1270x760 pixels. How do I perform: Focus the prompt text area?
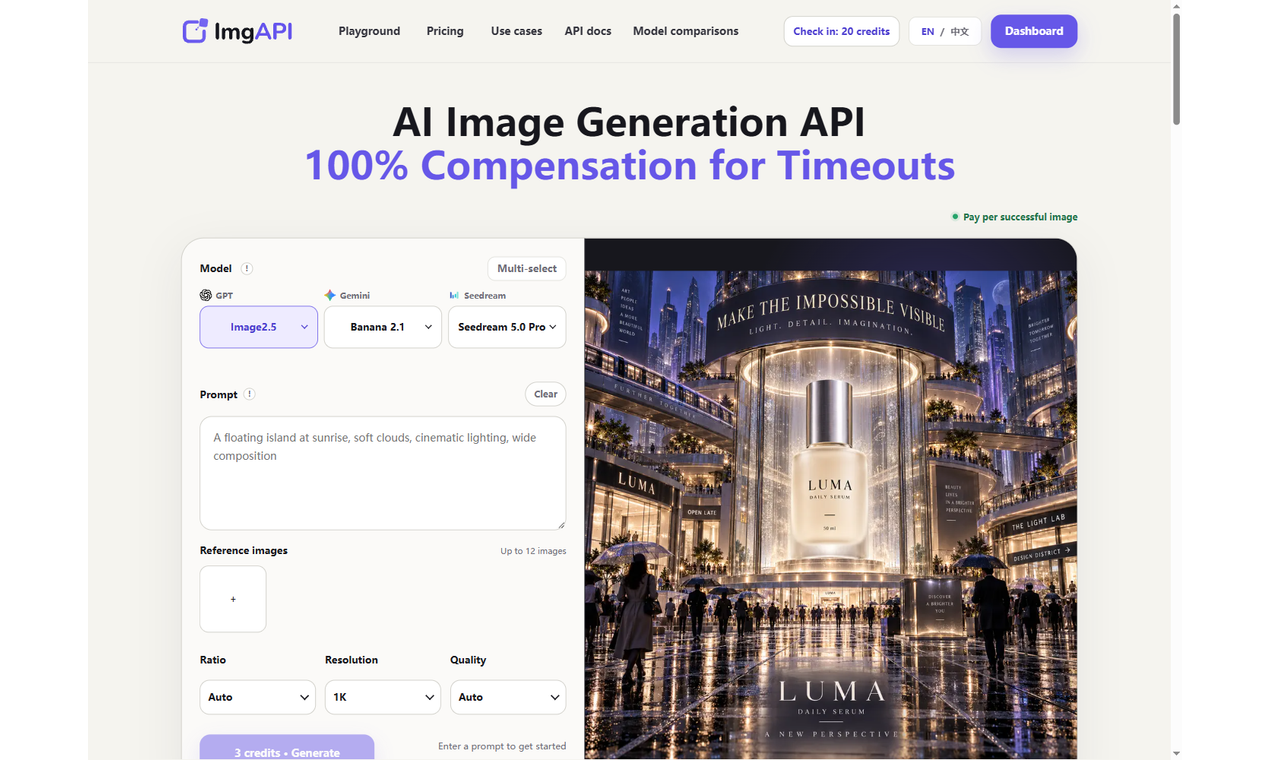[383, 473]
